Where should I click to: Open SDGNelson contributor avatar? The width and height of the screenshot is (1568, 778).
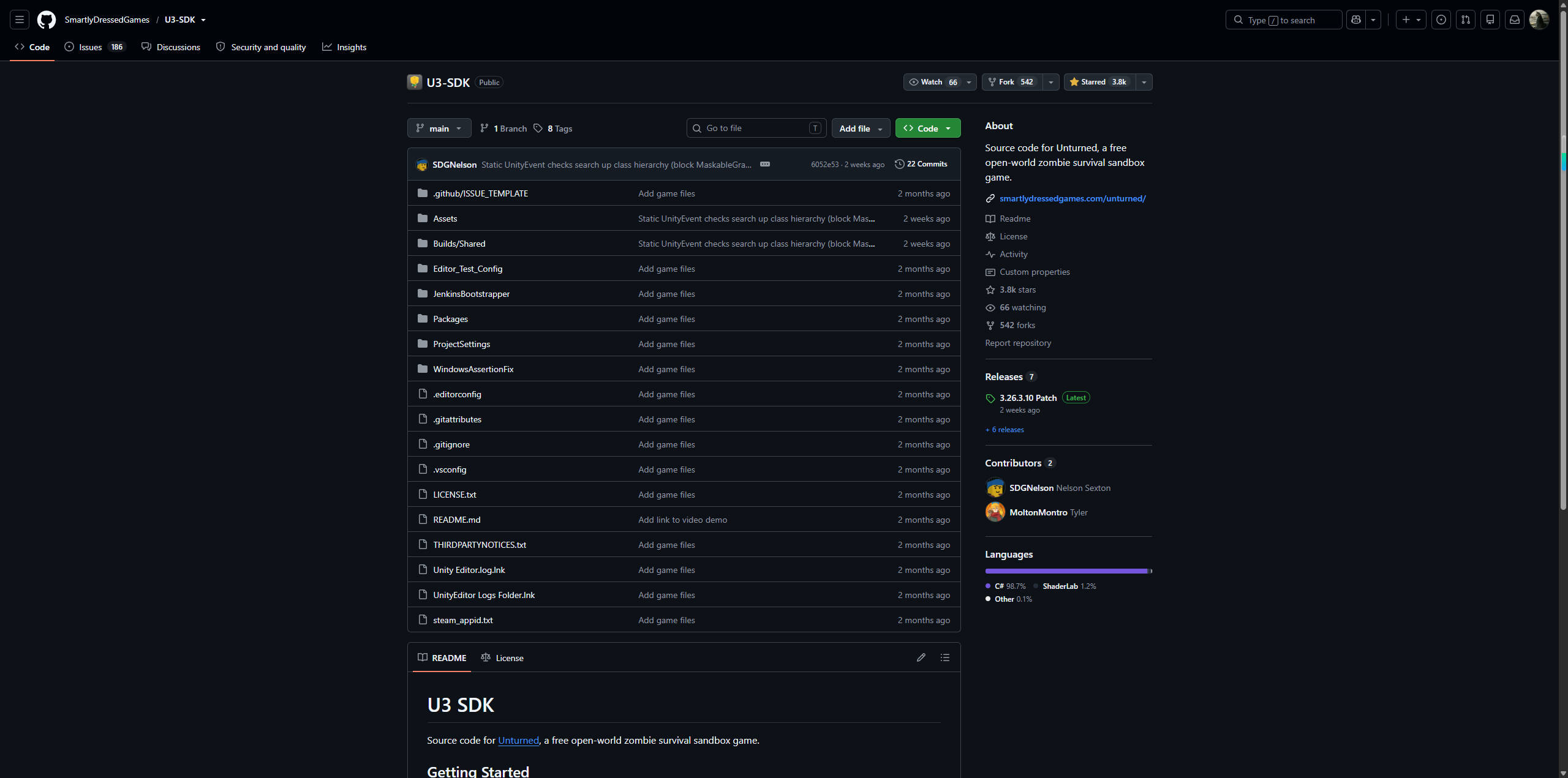pyautogui.click(x=995, y=488)
